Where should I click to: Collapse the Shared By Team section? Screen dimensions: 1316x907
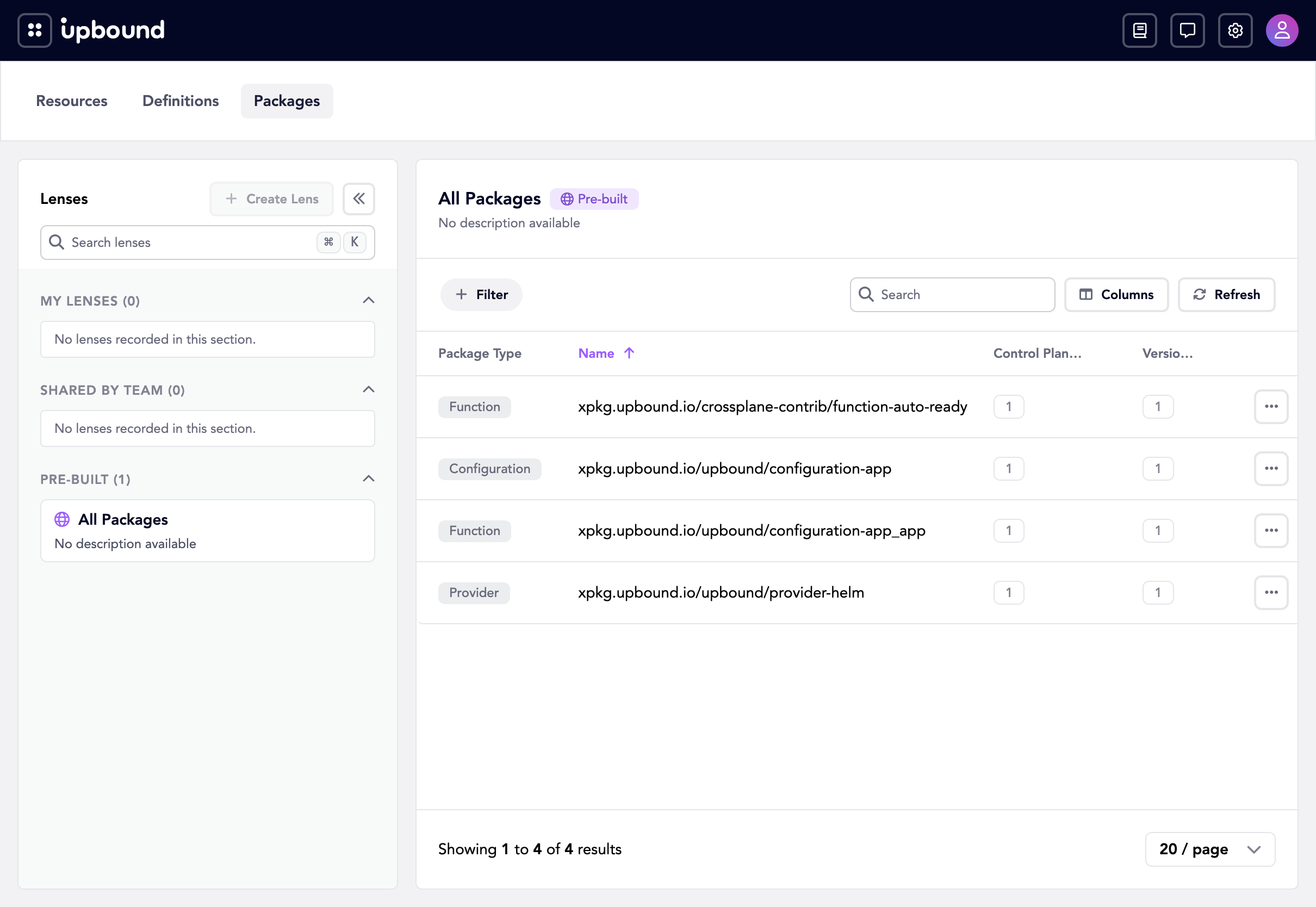coord(369,389)
